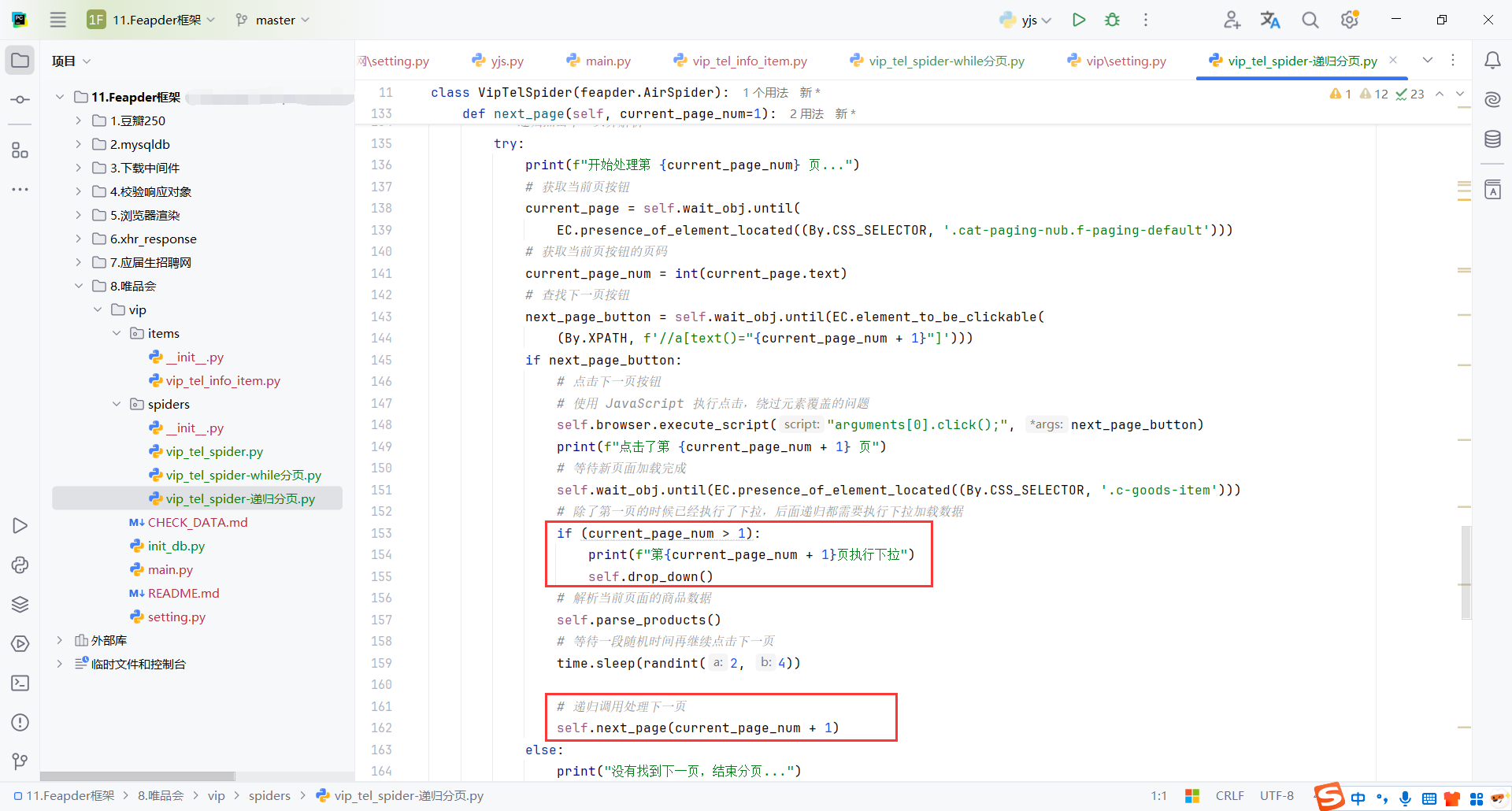Open the hidden tabs list chevron
Viewport: 1512px width, 811px height.
[x=1427, y=60]
